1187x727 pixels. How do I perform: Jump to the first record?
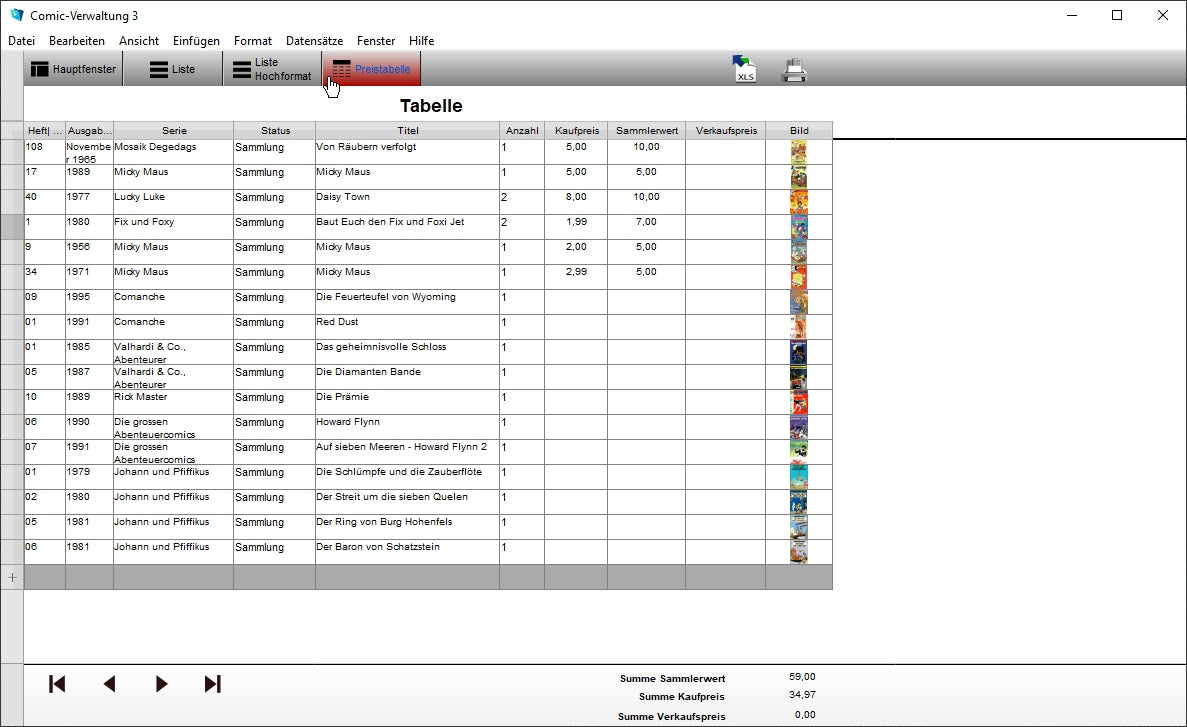[x=57, y=684]
